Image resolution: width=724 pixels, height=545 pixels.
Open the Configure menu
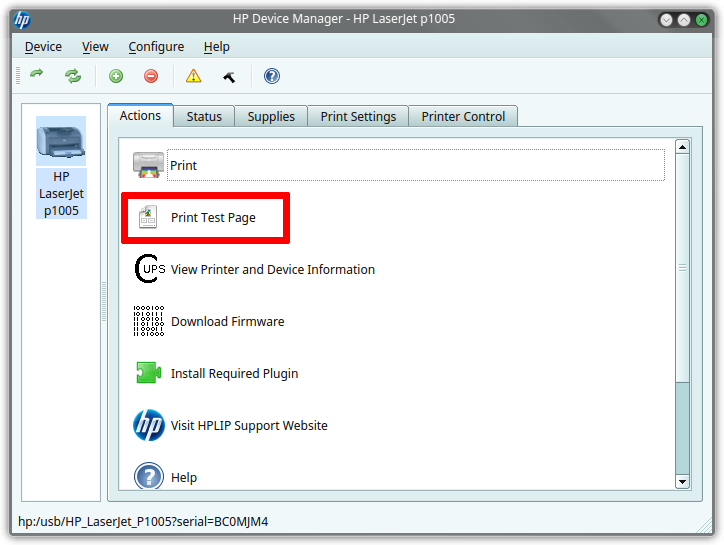(156, 47)
